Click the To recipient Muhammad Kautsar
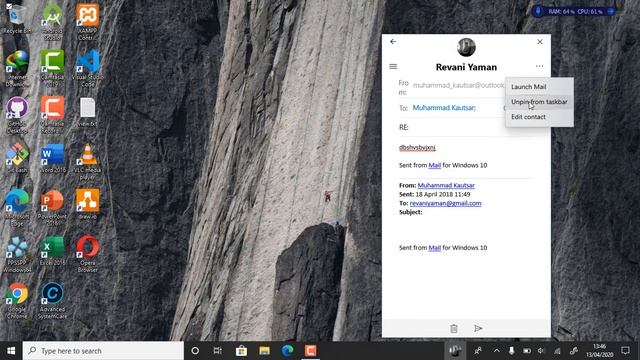The width and height of the screenshot is (640, 360). tap(444, 108)
